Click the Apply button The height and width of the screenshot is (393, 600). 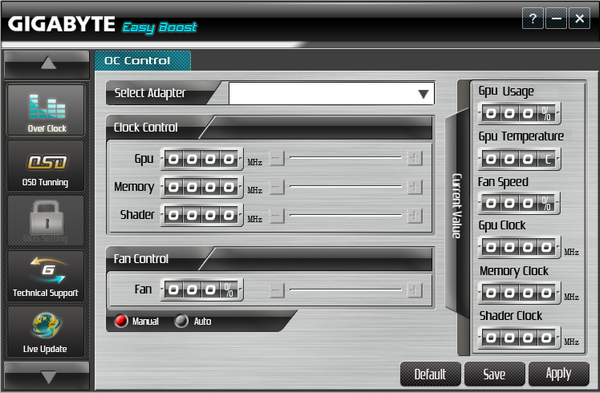(559, 374)
